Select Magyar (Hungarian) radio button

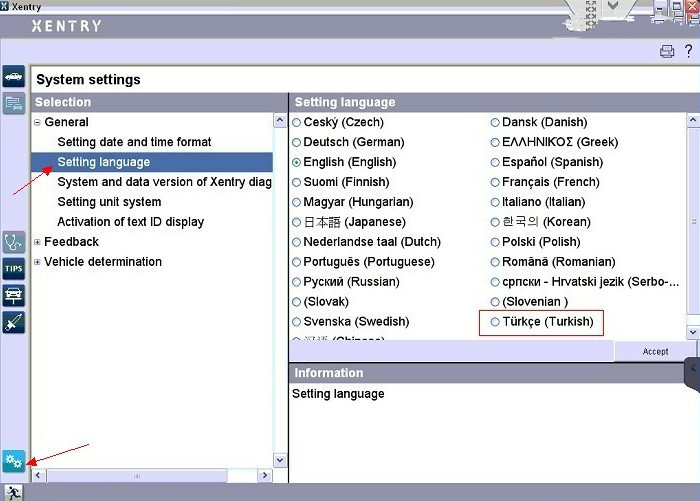point(296,202)
